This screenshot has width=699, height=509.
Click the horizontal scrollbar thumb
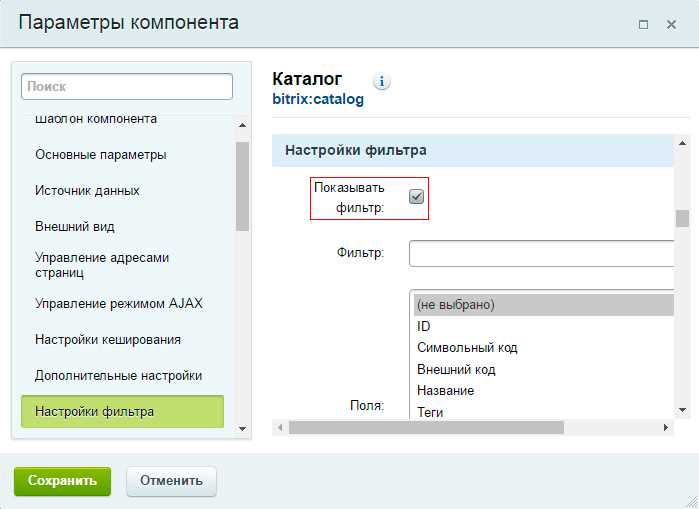point(426,427)
